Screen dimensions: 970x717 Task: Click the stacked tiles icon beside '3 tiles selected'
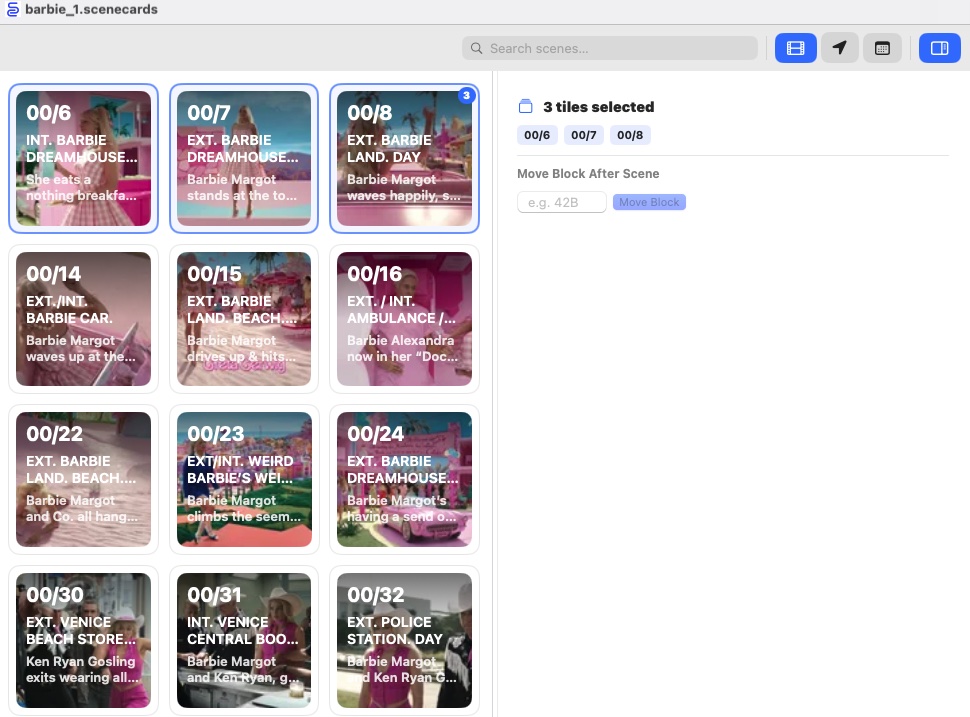[x=525, y=106]
